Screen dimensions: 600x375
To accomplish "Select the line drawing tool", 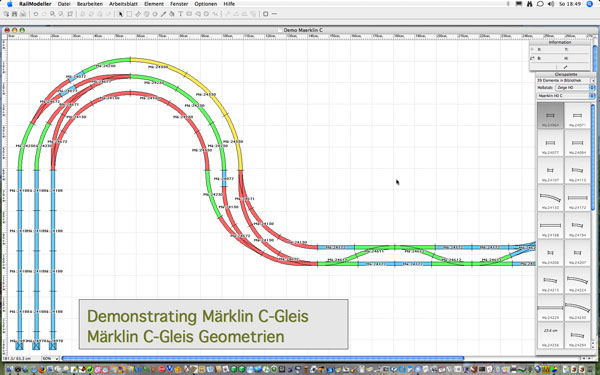I will pos(163,14).
